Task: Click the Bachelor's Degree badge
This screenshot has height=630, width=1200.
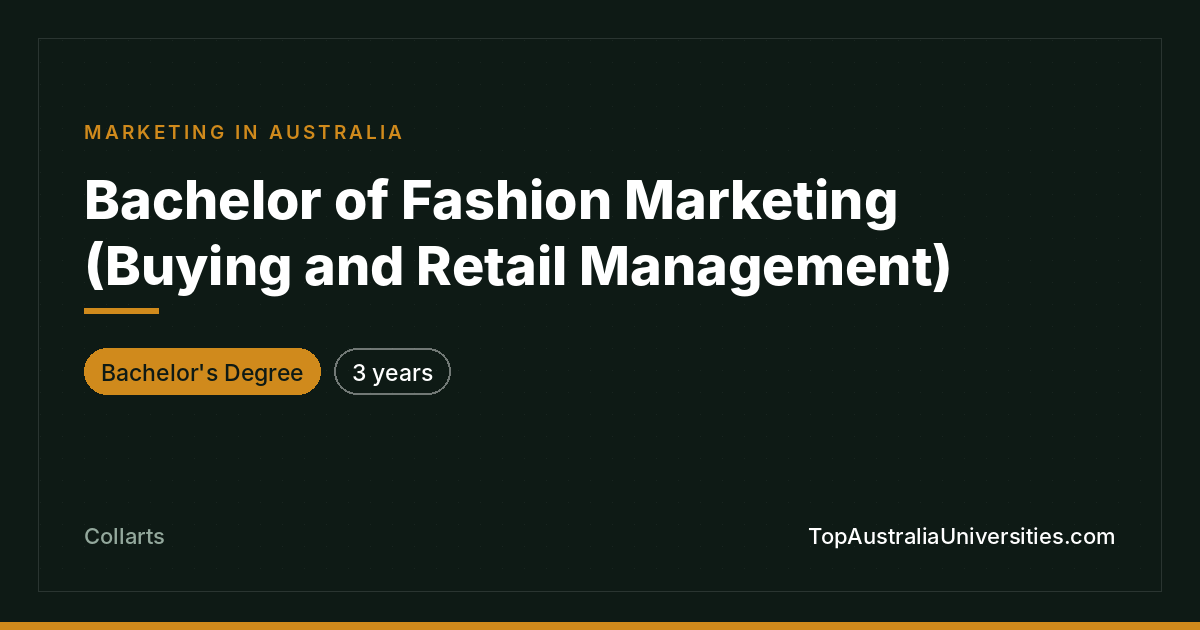Action: coord(202,372)
